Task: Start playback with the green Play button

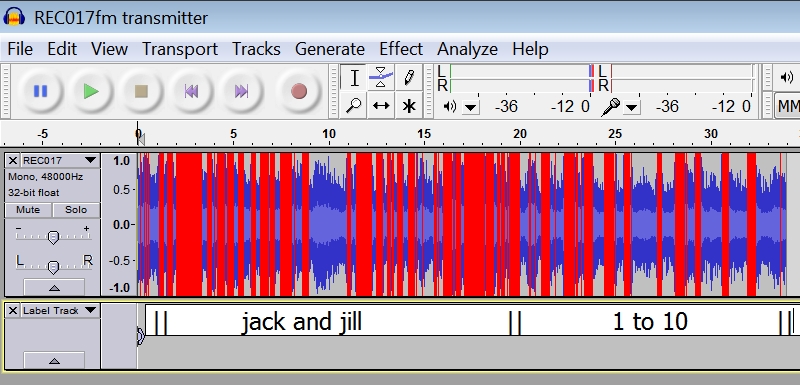Action: point(91,91)
